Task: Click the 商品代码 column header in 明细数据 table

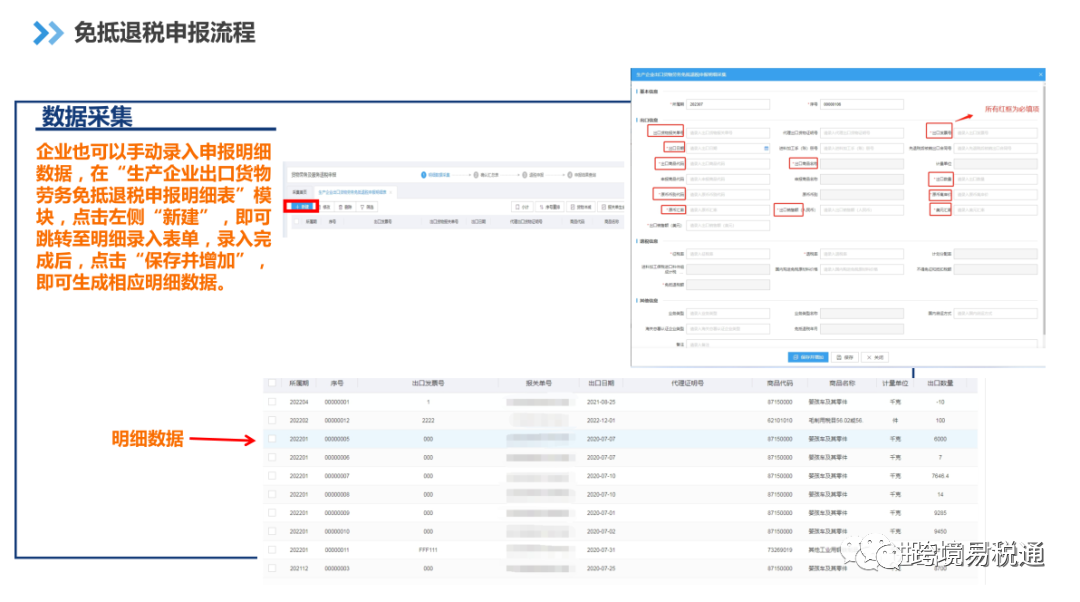Action: coord(780,383)
